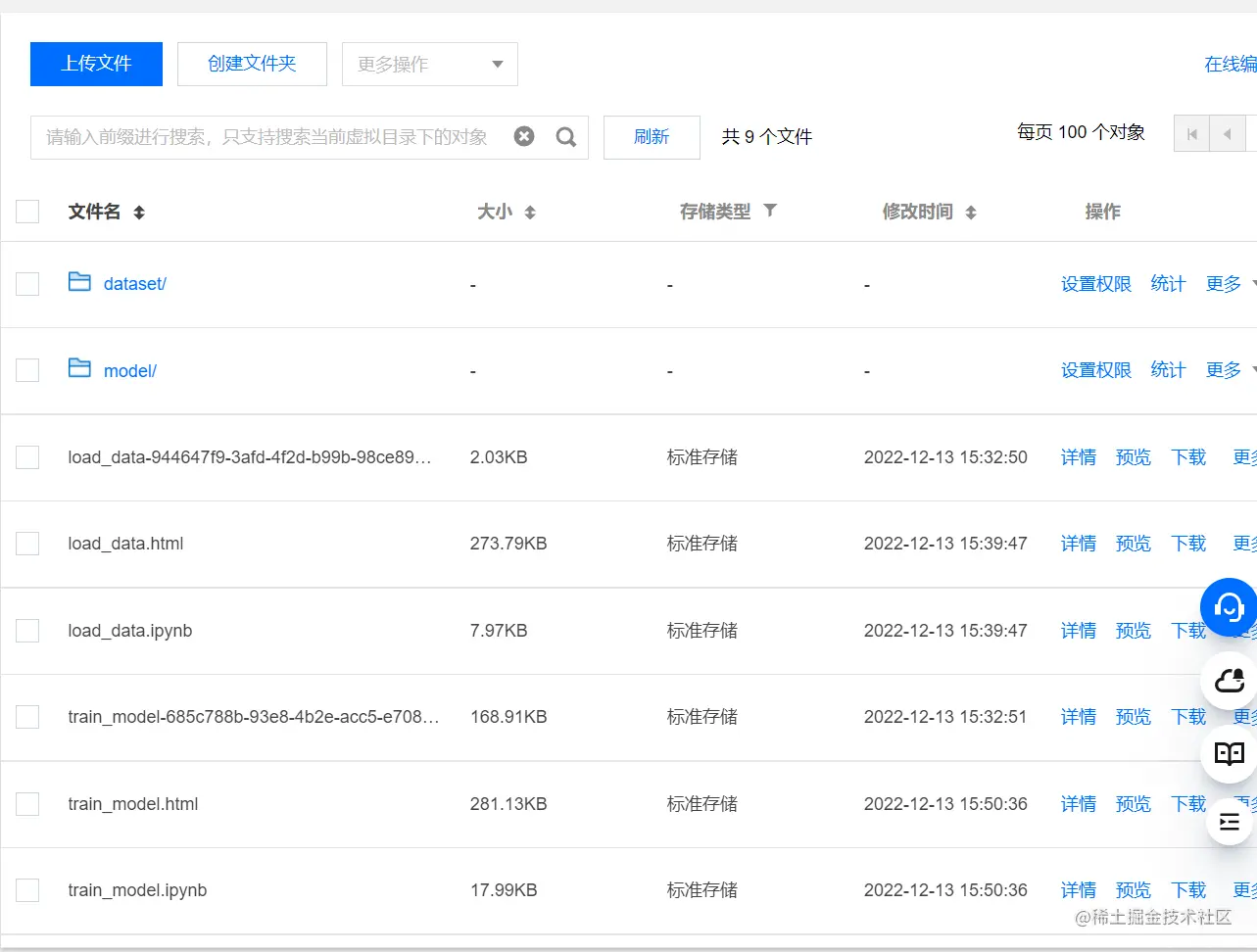Open the dataset/ folder name link

[135, 284]
